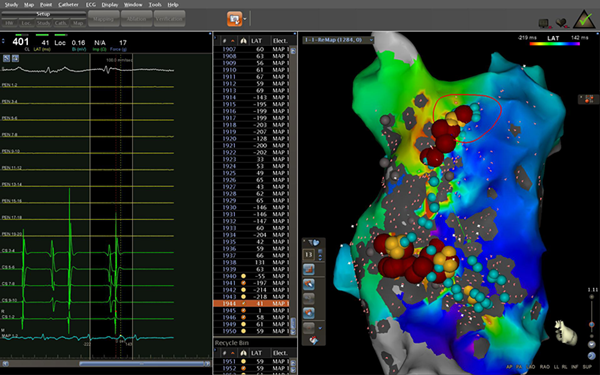Click the orange staircase icon in map toolbar

(x=308, y=269)
